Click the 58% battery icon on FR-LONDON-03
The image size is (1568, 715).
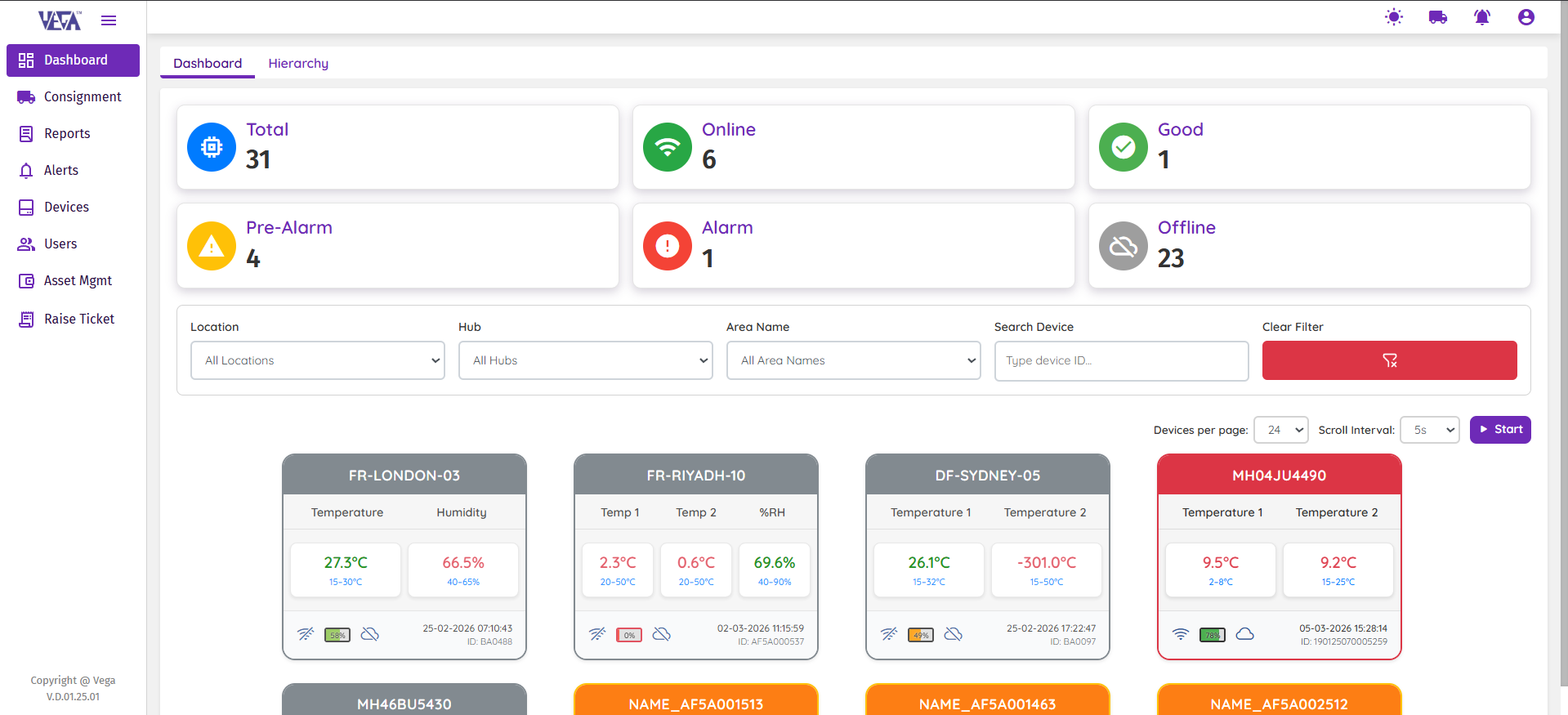point(337,635)
